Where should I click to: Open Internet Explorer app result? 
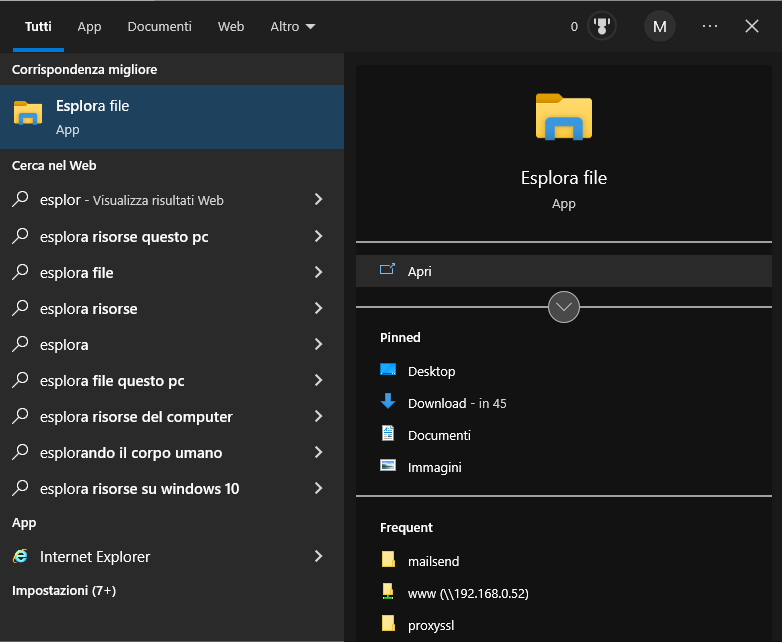172,556
